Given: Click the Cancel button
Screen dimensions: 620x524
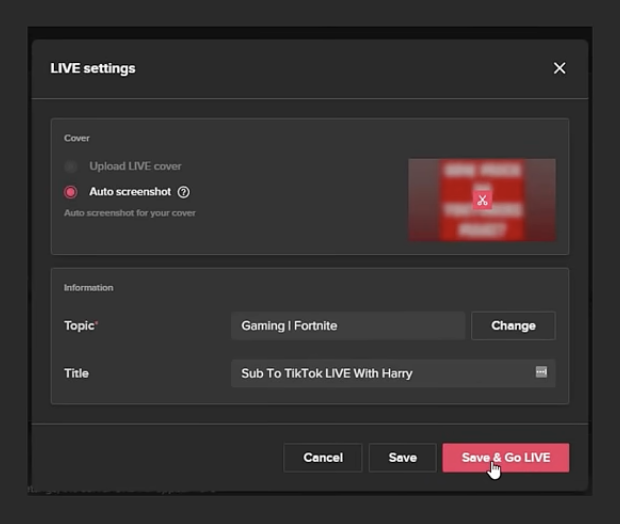Looking at the screenshot, I should point(323,458).
